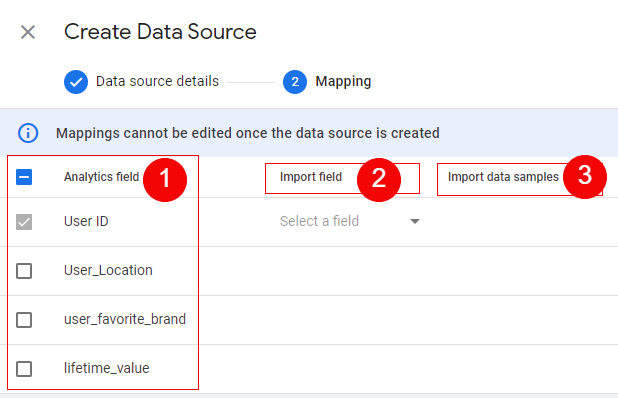The image size is (618, 398).
Task: Go back to Data source details step
Action: pos(157,81)
